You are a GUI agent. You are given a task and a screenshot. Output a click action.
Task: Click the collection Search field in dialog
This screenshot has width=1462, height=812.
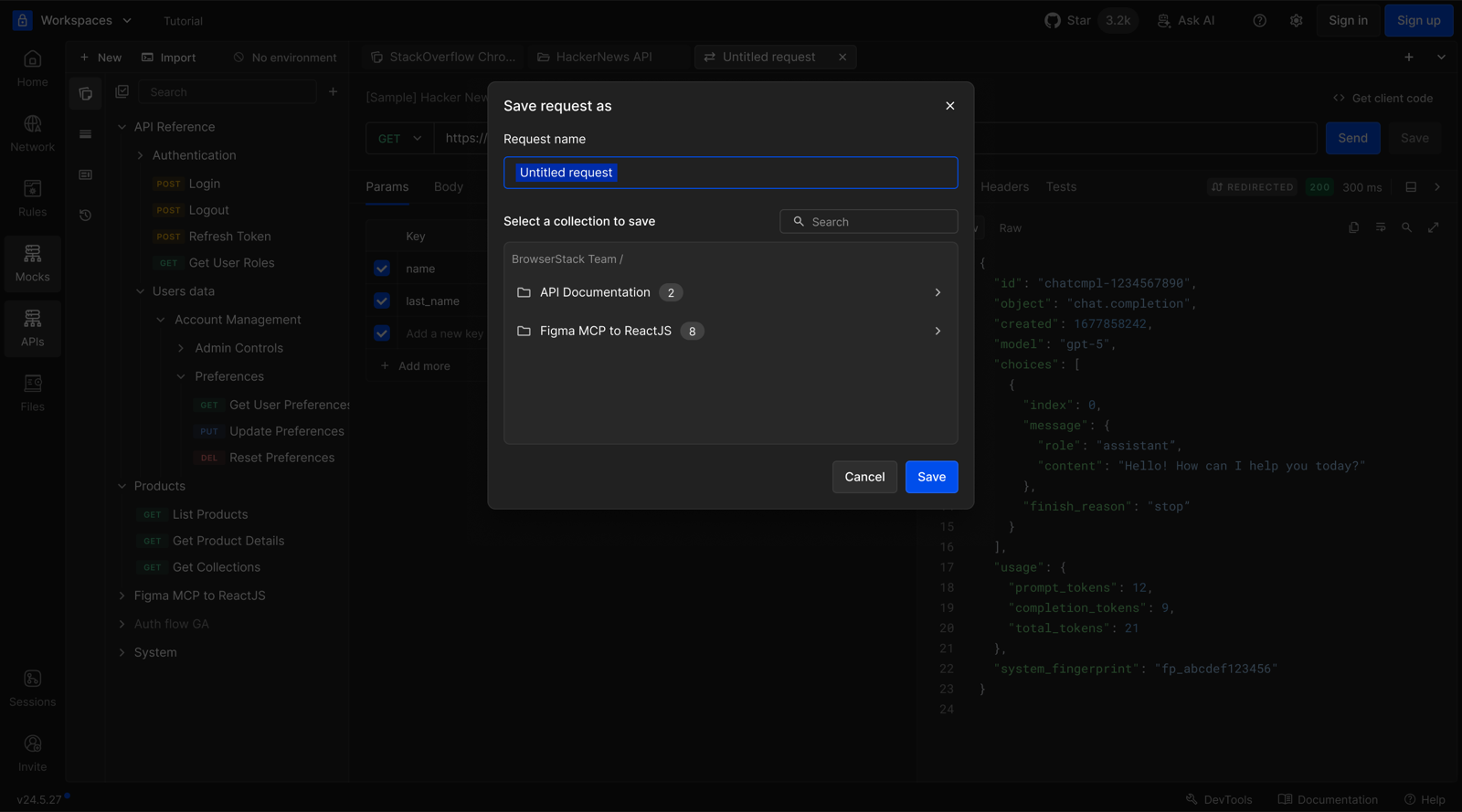(x=868, y=221)
